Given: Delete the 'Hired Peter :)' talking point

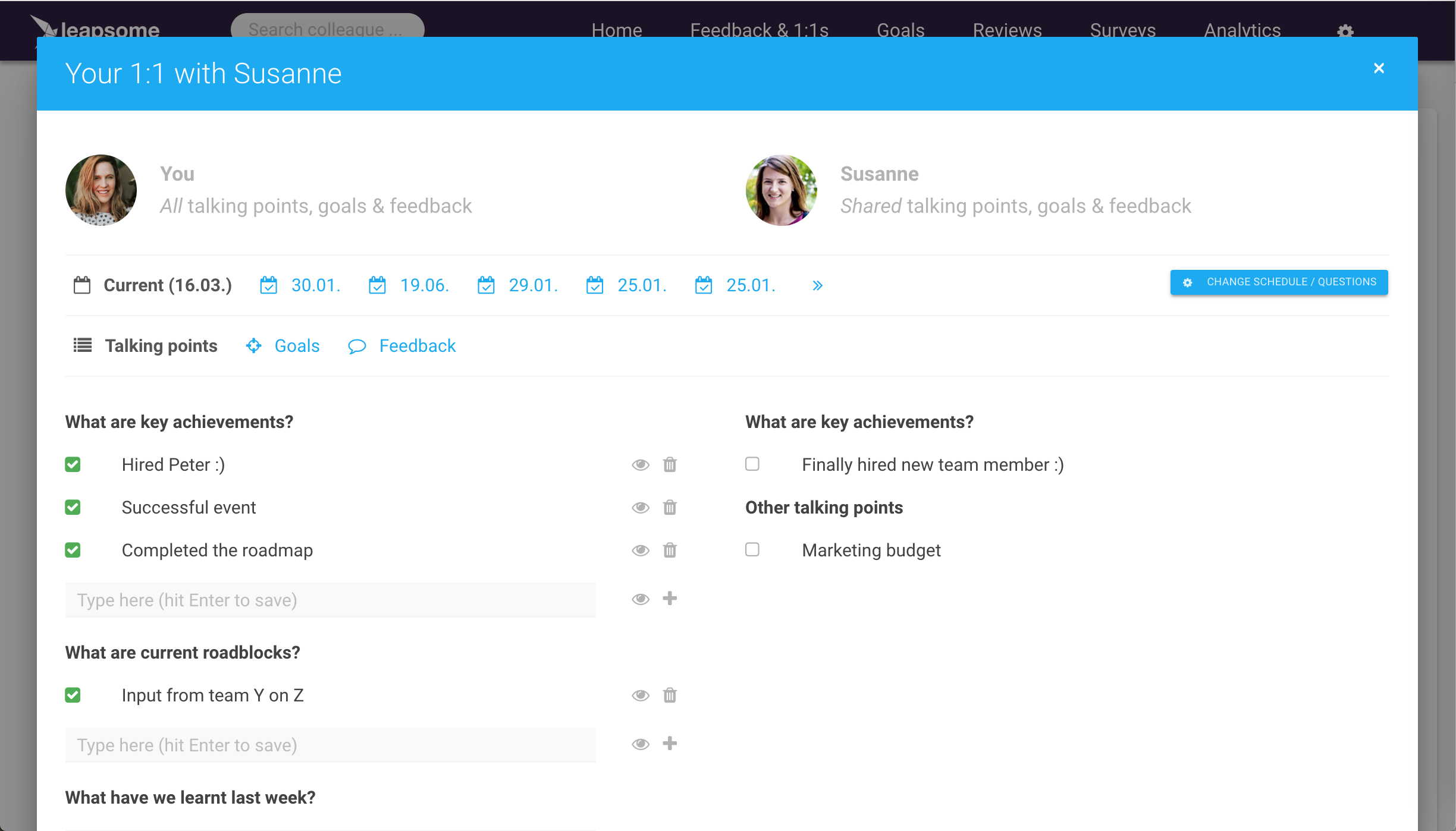Looking at the screenshot, I should pos(670,464).
